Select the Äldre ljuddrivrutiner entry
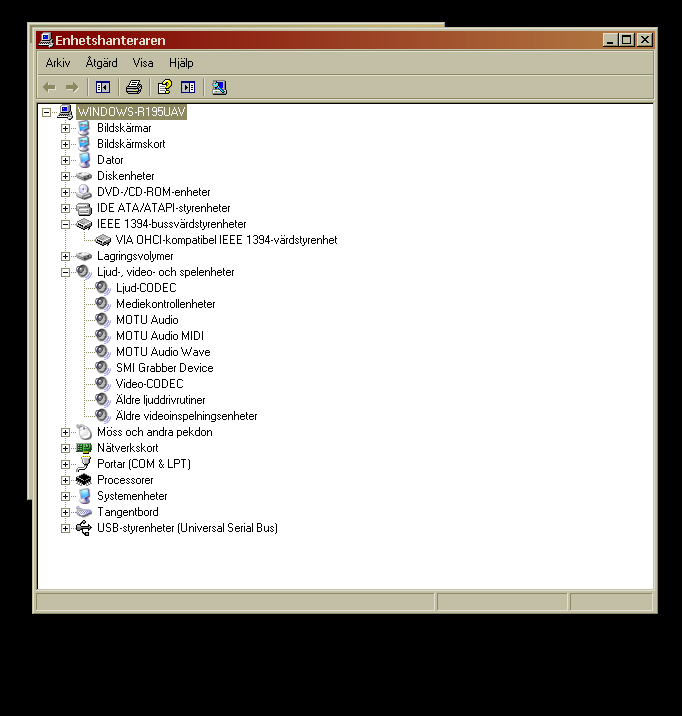 (x=160, y=400)
